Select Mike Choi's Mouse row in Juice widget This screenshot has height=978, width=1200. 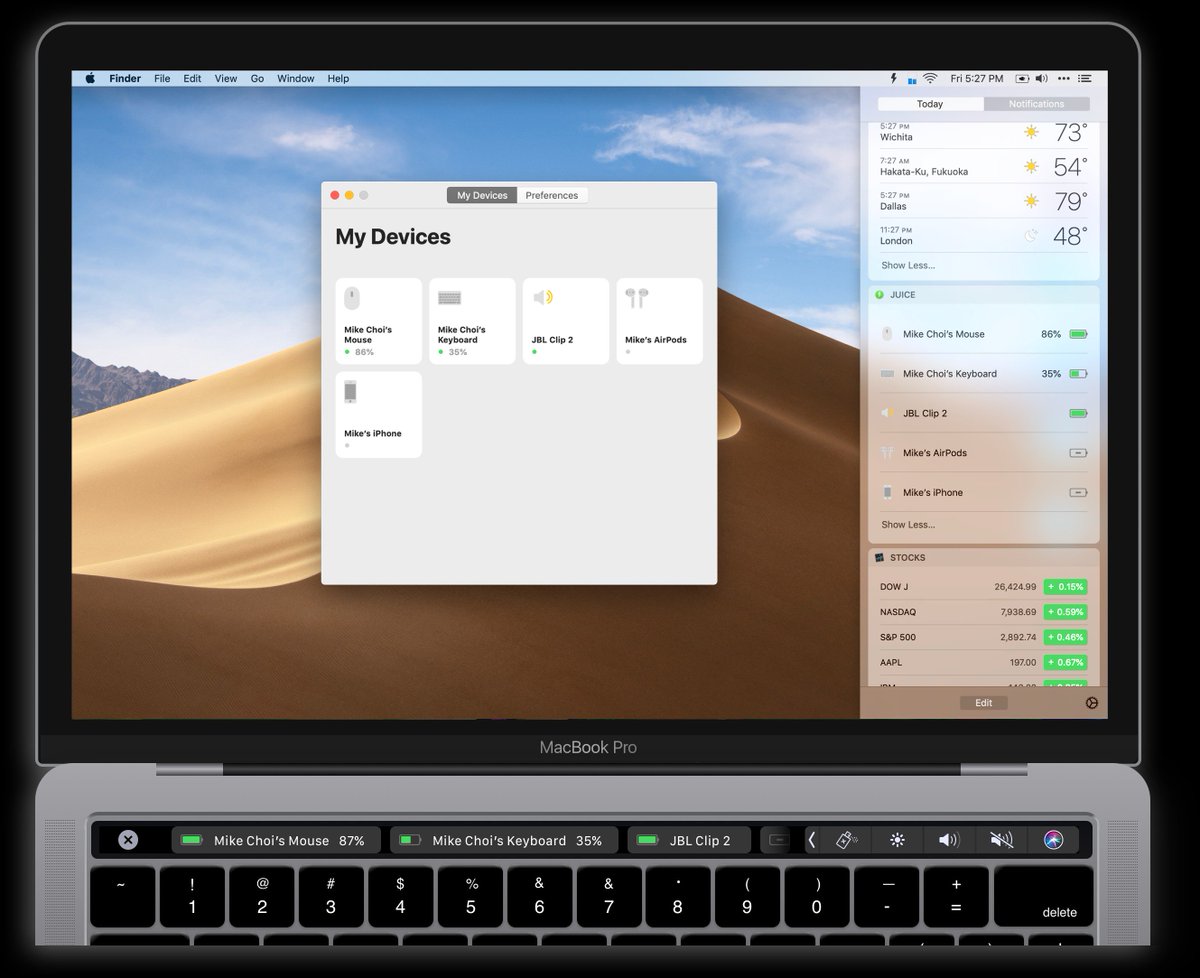coord(984,334)
